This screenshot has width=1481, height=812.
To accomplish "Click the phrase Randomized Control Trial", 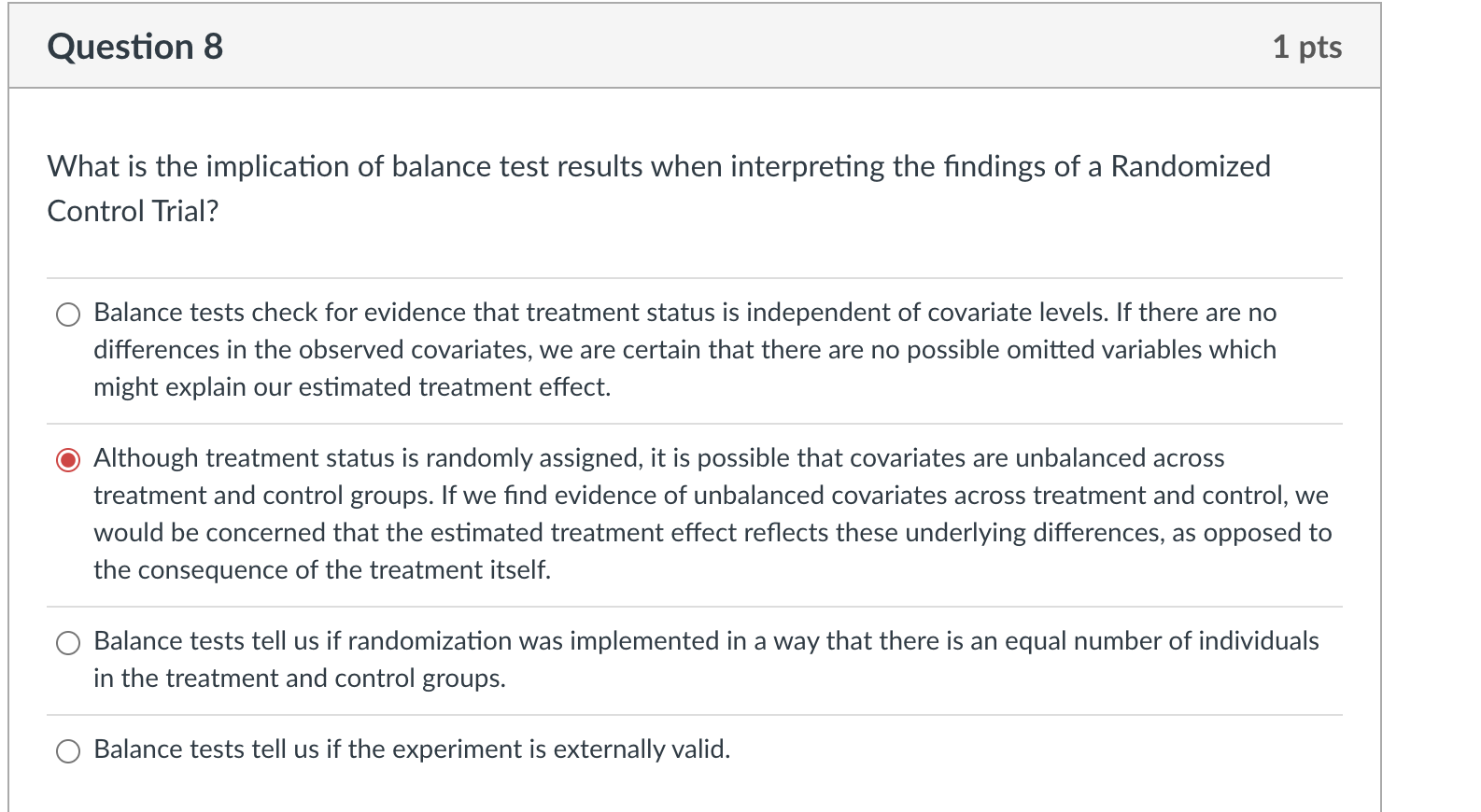I will coord(1186,168).
